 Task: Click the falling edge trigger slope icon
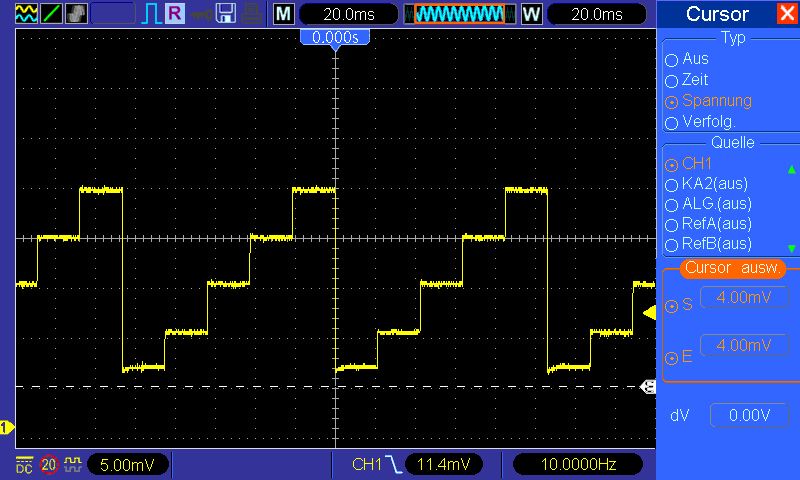[x=393, y=464]
